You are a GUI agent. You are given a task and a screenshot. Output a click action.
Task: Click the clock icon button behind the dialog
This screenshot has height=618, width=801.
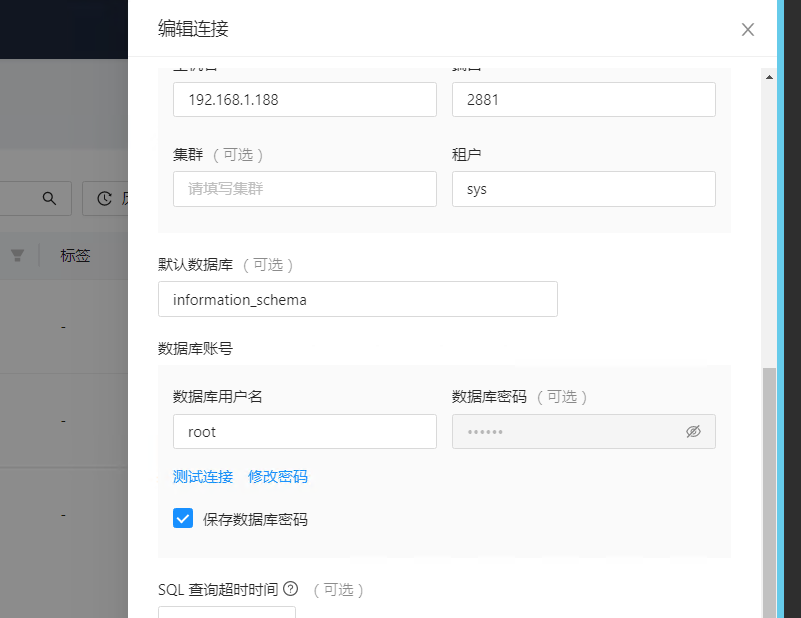tap(105, 198)
